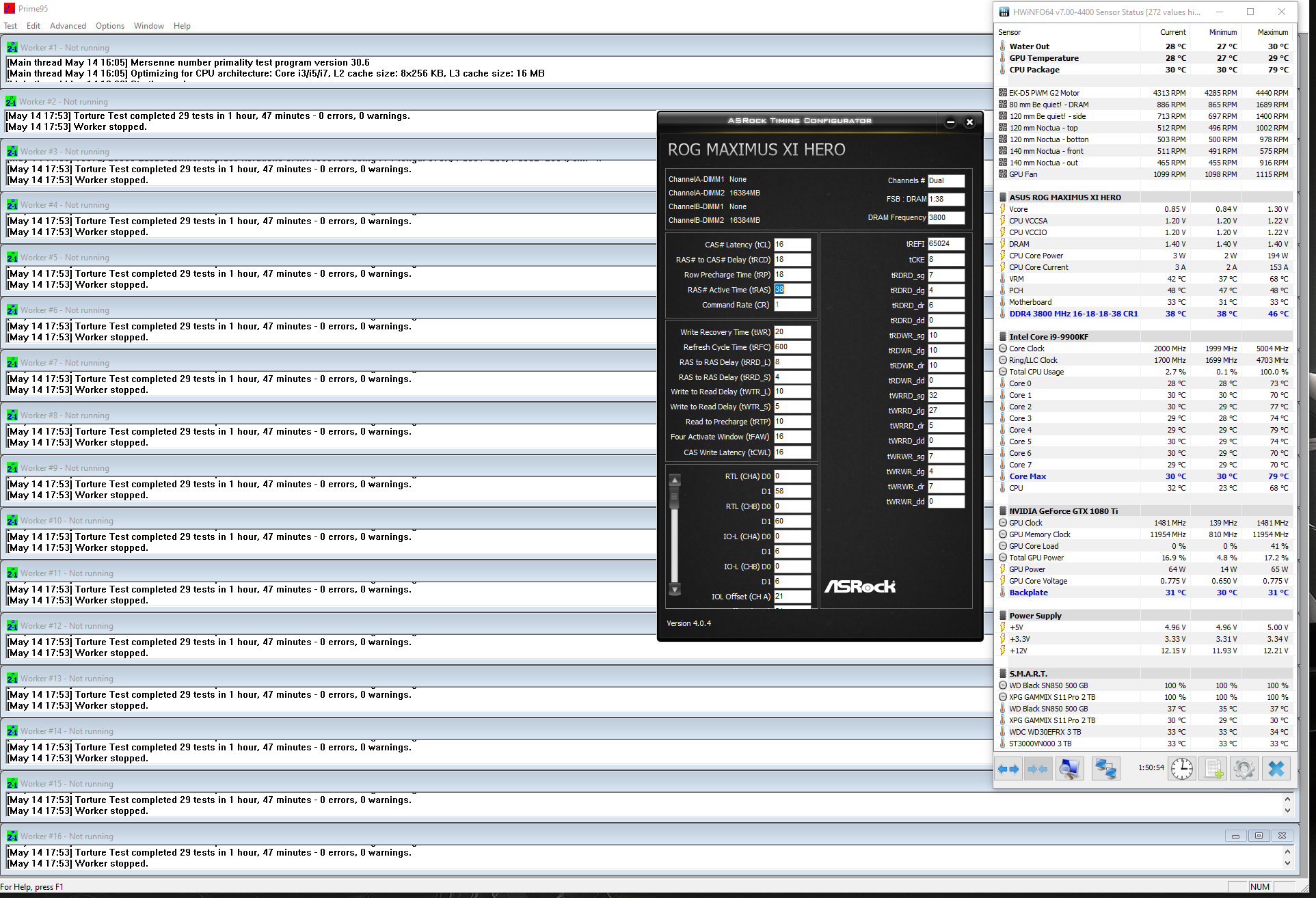Click the collapse columns arrows button in HWiNFO

pos(1038,769)
